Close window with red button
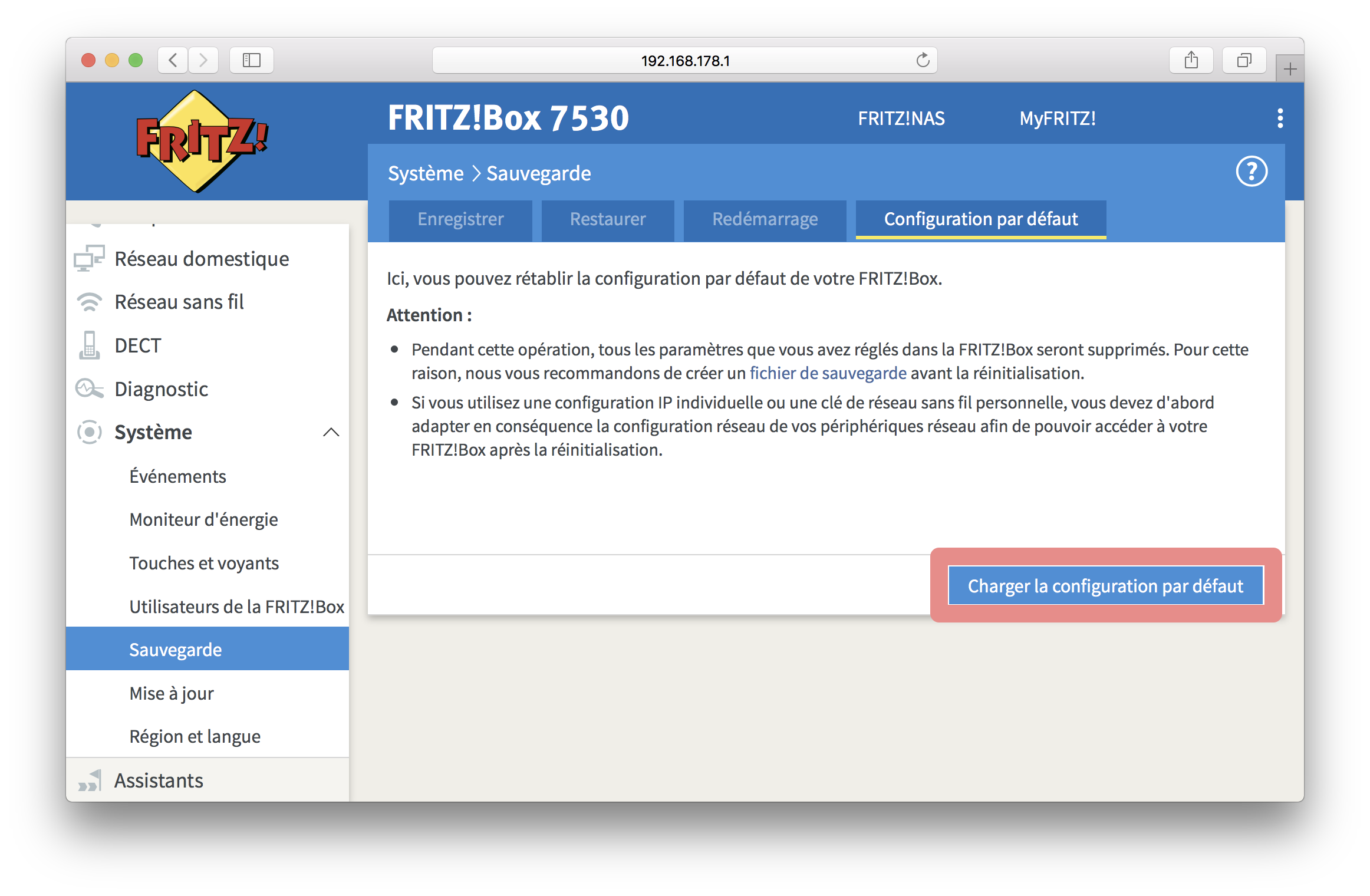Viewport: 1370px width, 896px height. pyautogui.click(x=88, y=60)
